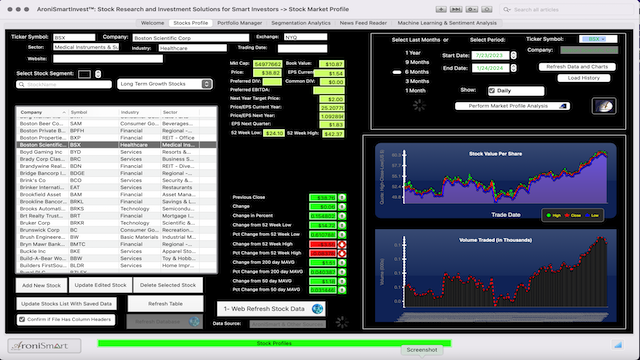
Task: Select the 9 Months period option
Action: [x=417, y=62]
